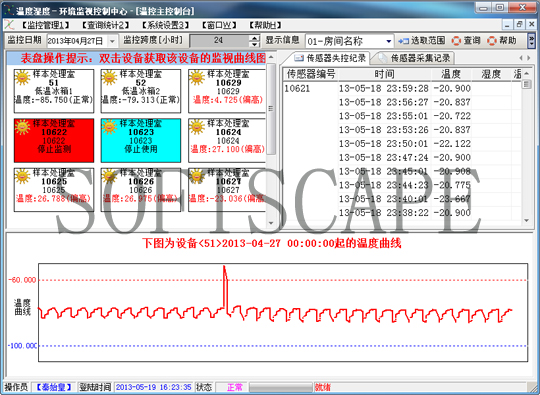
Task: Click the 帮助 lifebuoy icon in toolbar
Action: coord(492,41)
